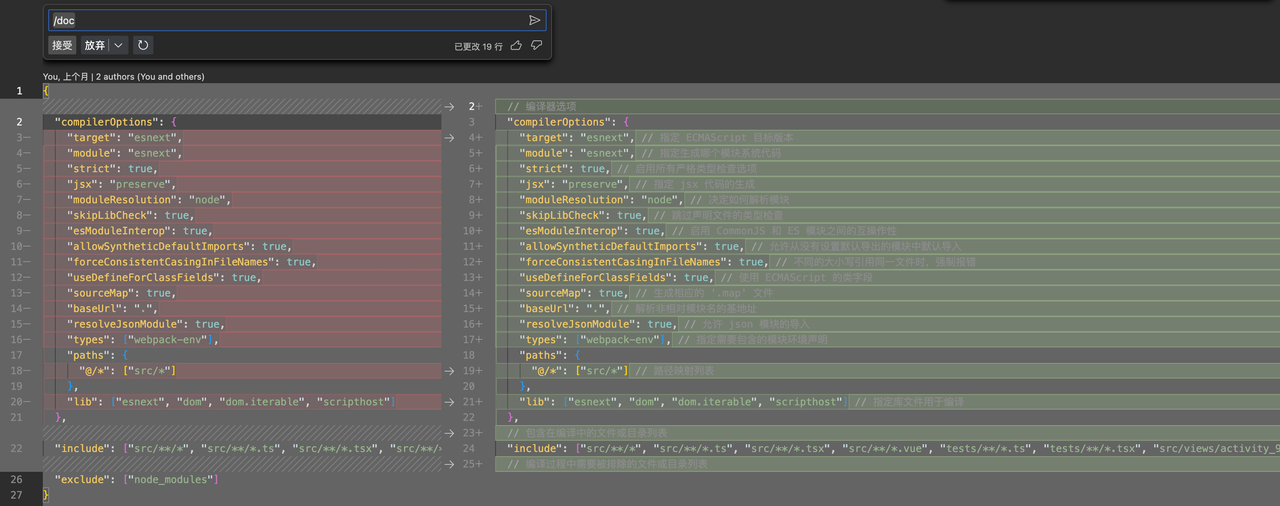Click line 26 "exclude": ["node_modules"]
The width and height of the screenshot is (1280, 506).
(136, 480)
